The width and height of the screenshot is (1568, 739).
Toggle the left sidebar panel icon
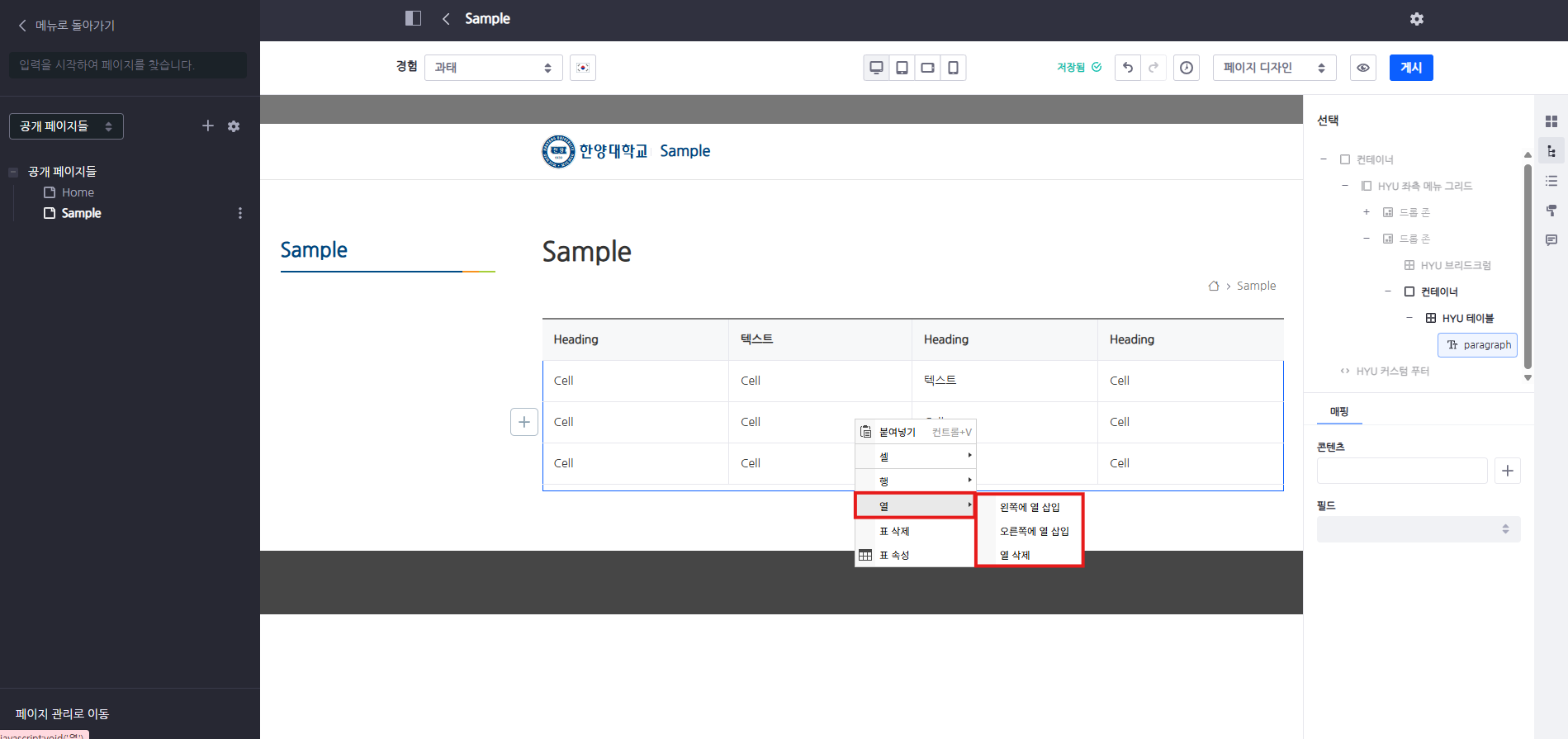[x=414, y=18]
